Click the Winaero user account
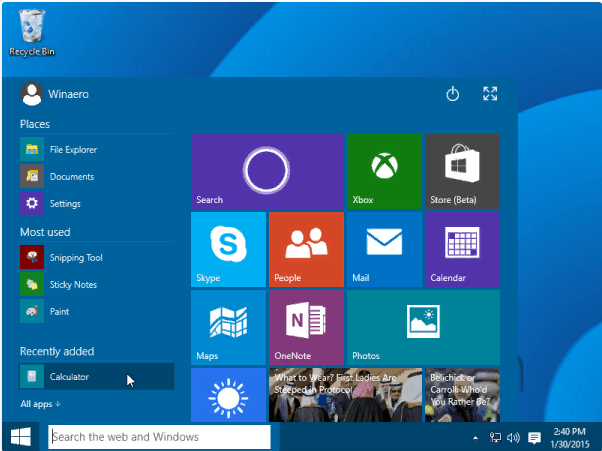The image size is (602, 451). pyautogui.click(x=55, y=94)
